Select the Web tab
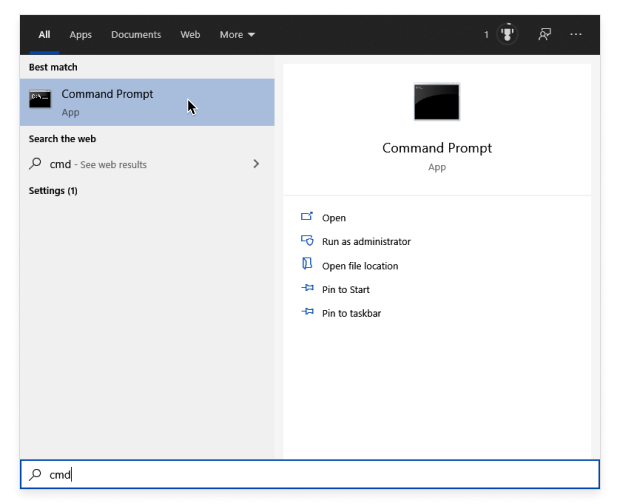Image resolution: width=620 pixels, height=504 pixels. (190, 34)
